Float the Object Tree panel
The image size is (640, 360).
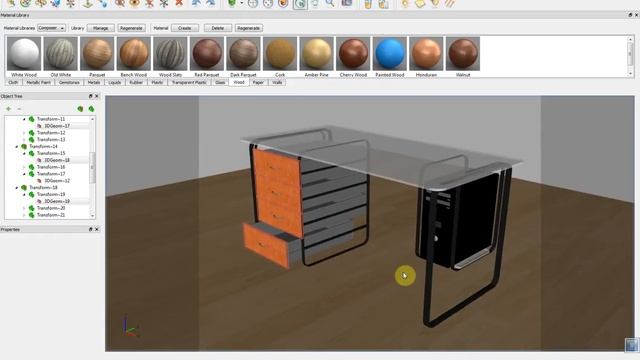pos(91,96)
